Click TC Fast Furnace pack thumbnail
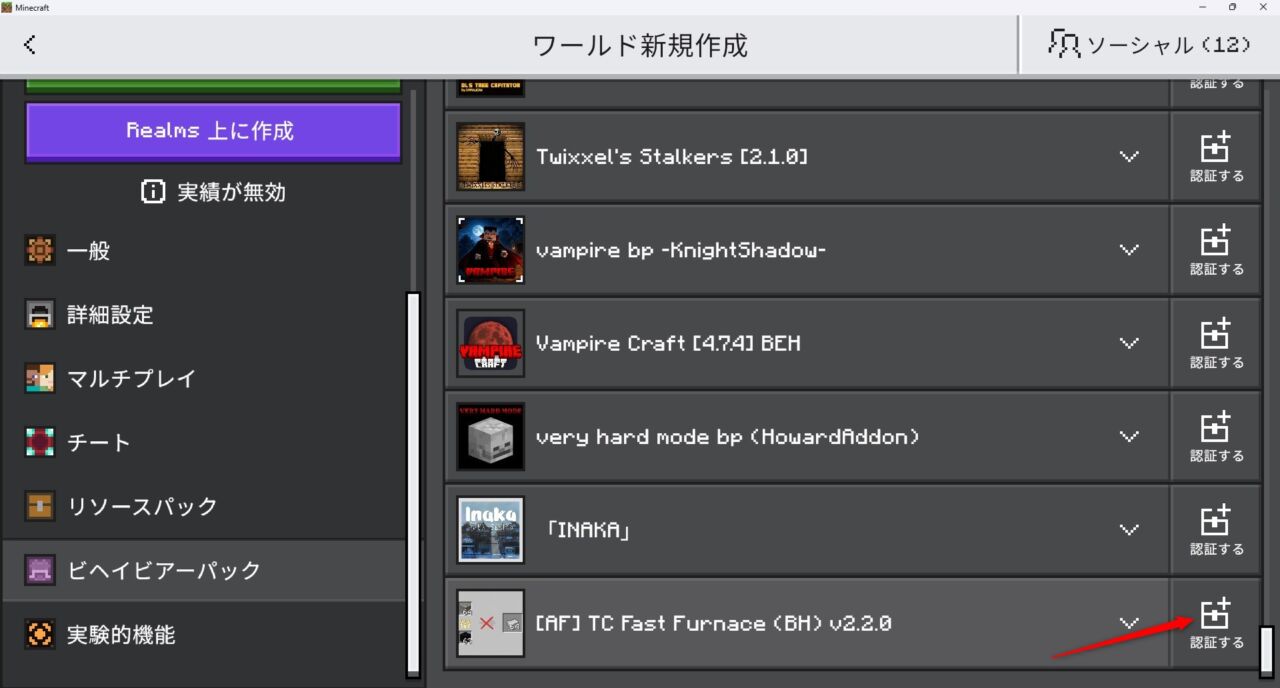 point(490,623)
